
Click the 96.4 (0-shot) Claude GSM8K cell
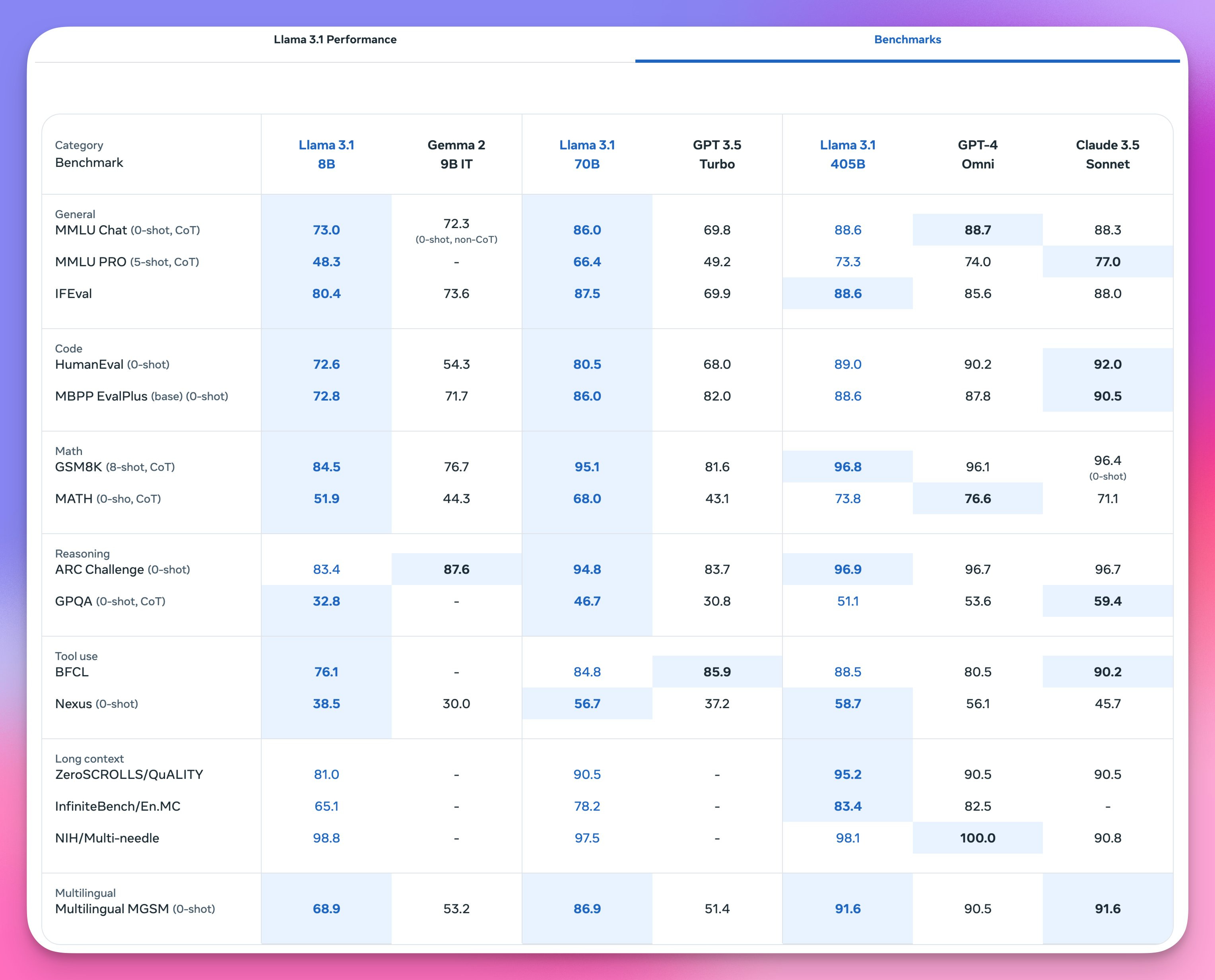[1108, 467]
